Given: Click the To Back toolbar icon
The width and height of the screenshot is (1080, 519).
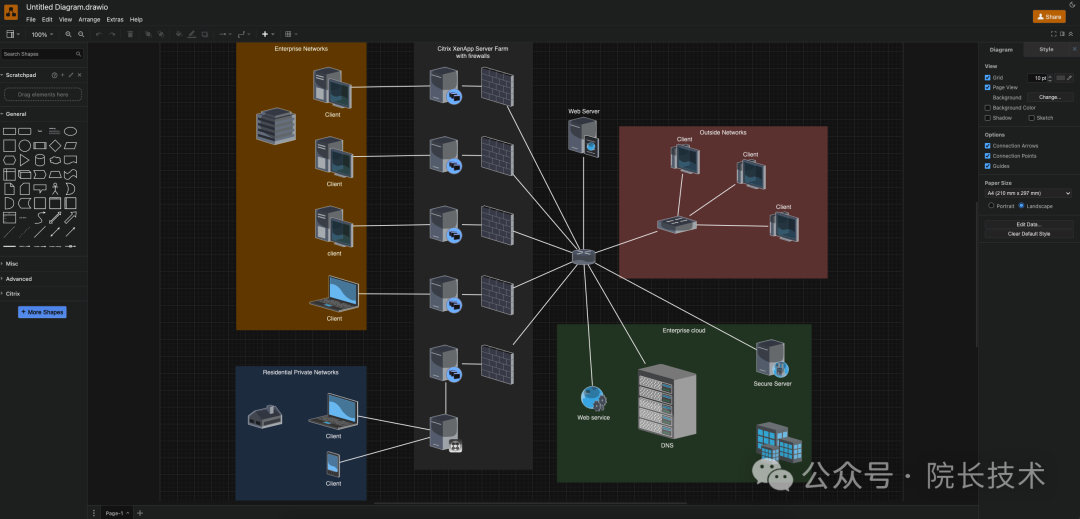Looking at the screenshot, I should pyautogui.click(x=160, y=34).
